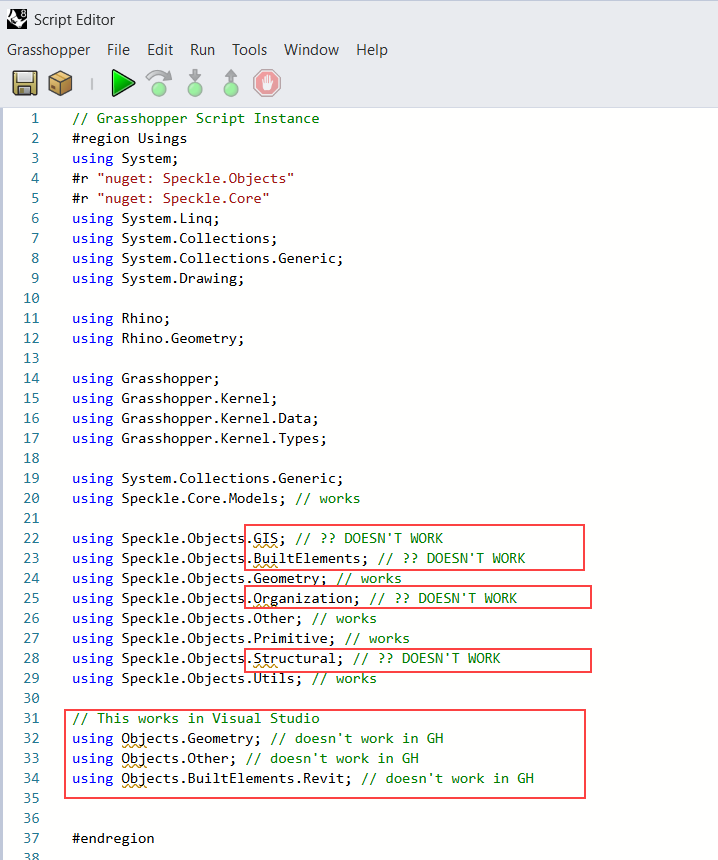This screenshot has width=718, height=860.
Task: Open the Edit menu
Action: (x=160, y=50)
